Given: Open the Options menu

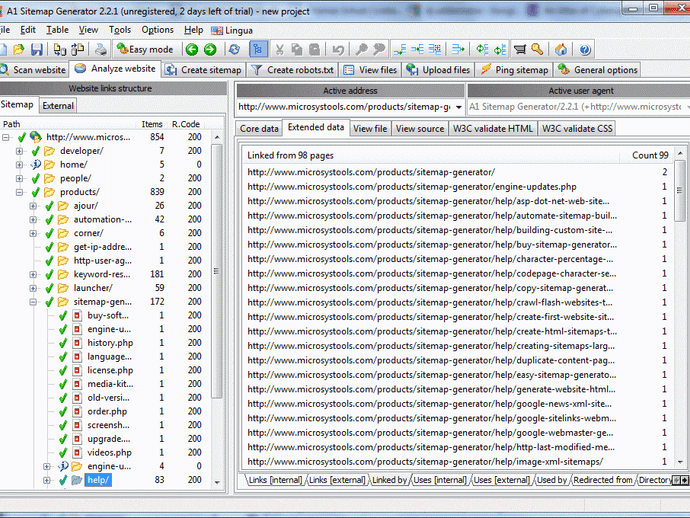Looking at the screenshot, I should pos(157,30).
